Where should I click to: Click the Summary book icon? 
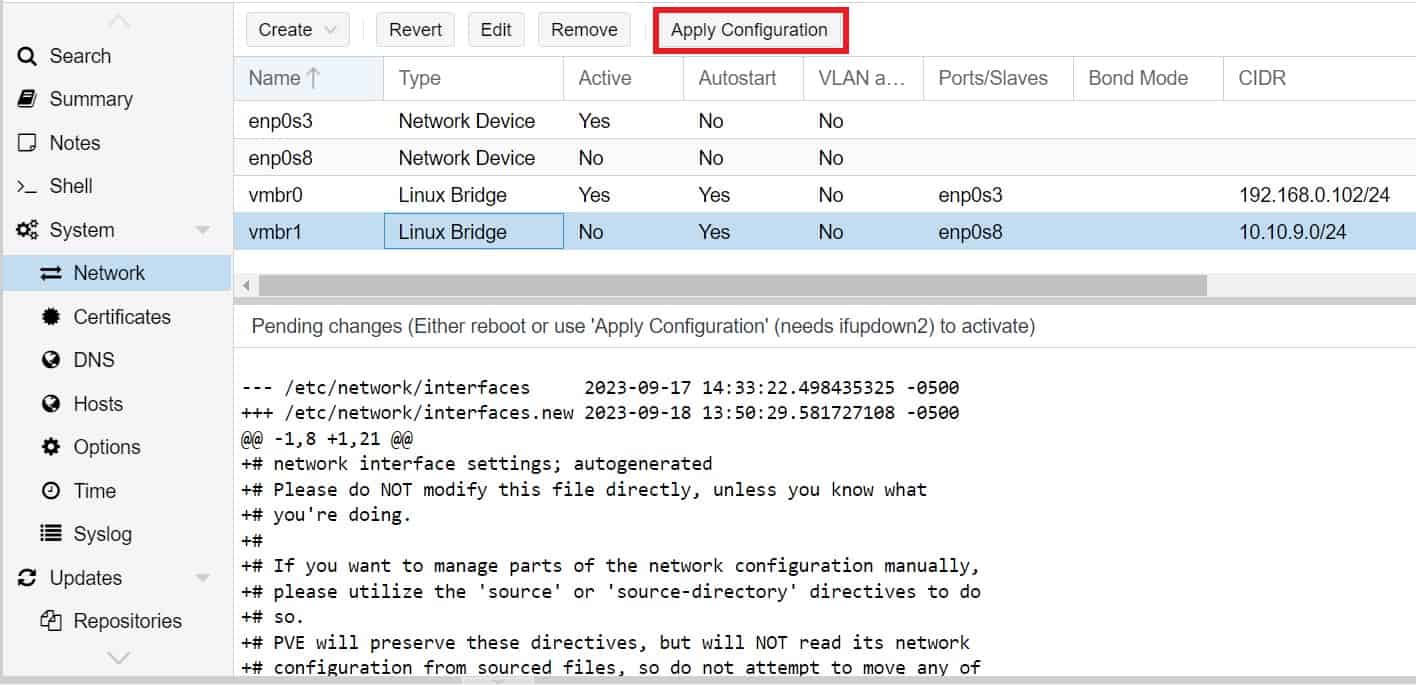[27, 99]
